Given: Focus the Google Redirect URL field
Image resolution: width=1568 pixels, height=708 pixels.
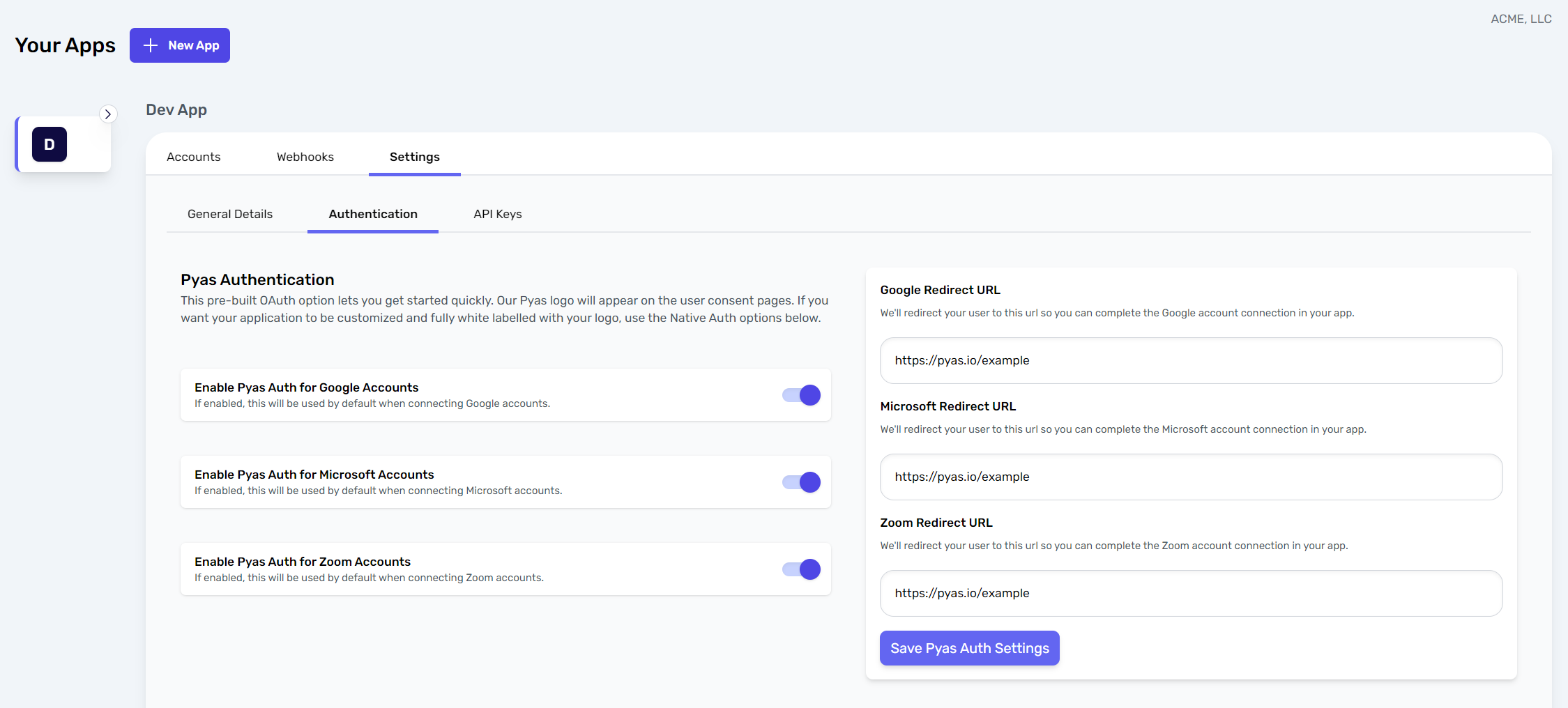Looking at the screenshot, I should 1190,360.
